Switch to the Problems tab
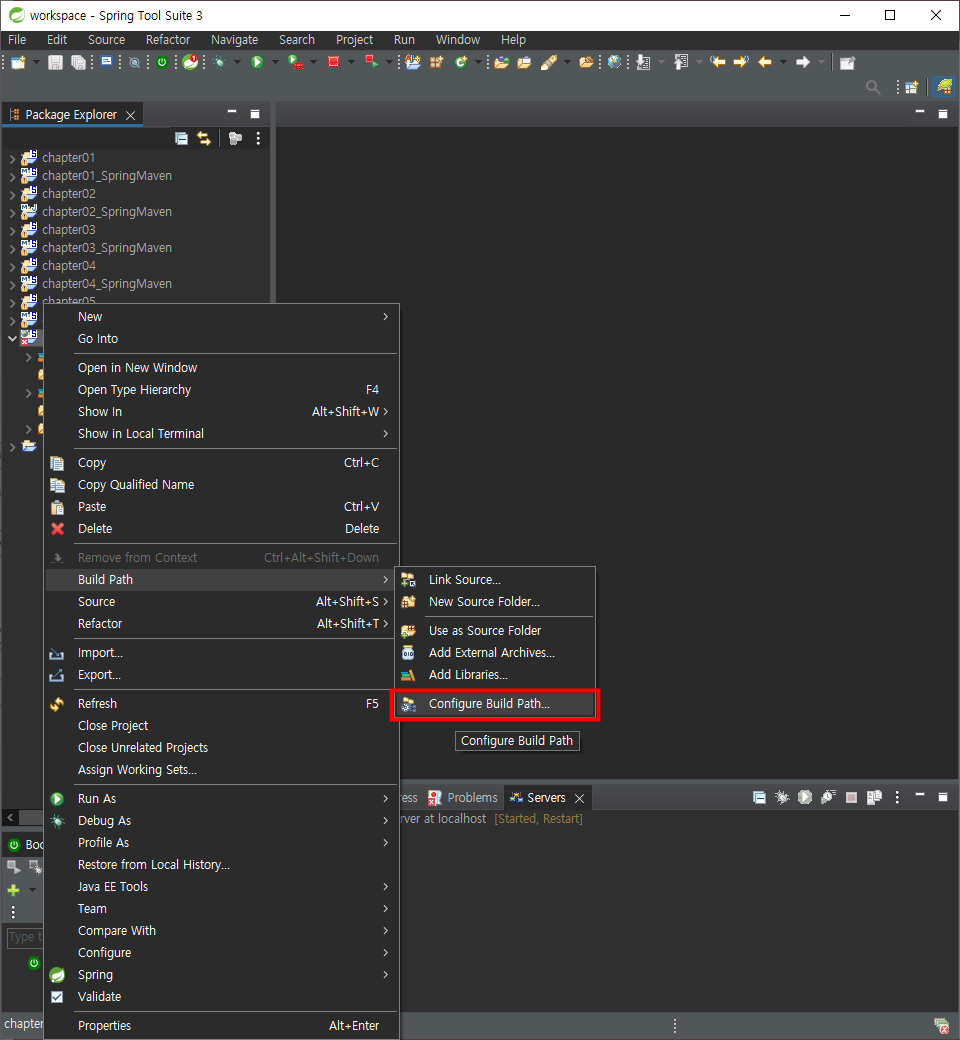 [x=463, y=797]
